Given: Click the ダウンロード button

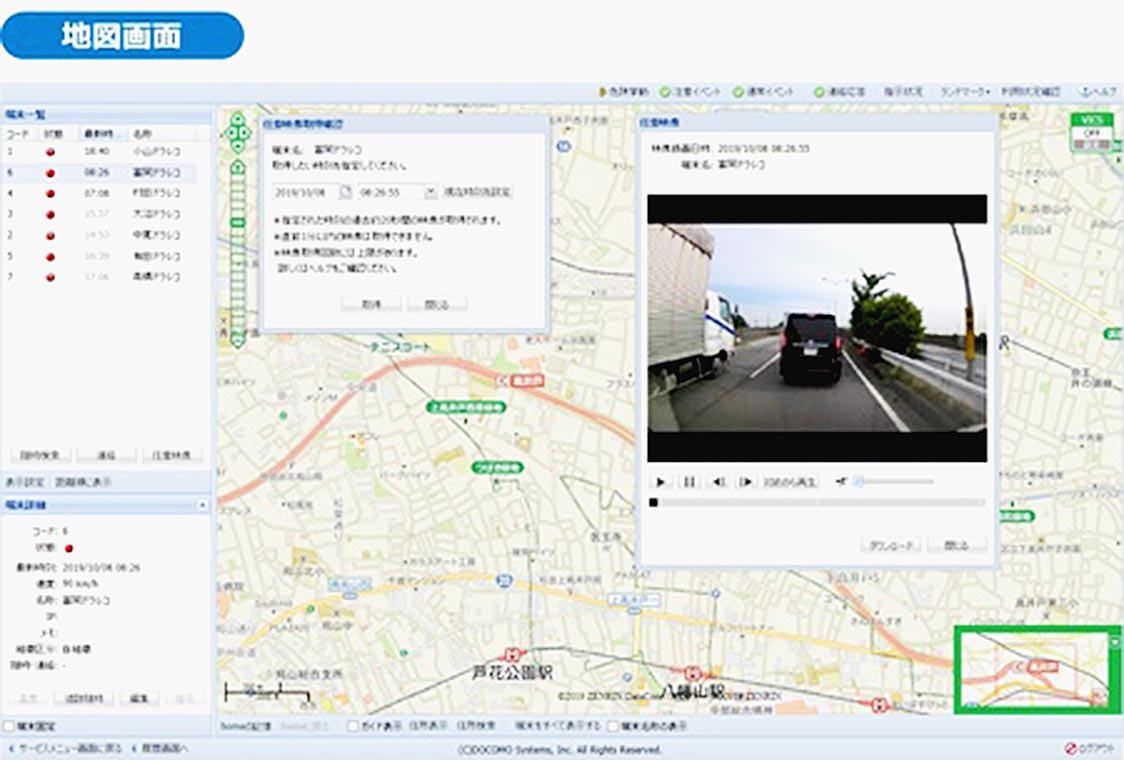Looking at the screenshot, I should click(889, 545).
